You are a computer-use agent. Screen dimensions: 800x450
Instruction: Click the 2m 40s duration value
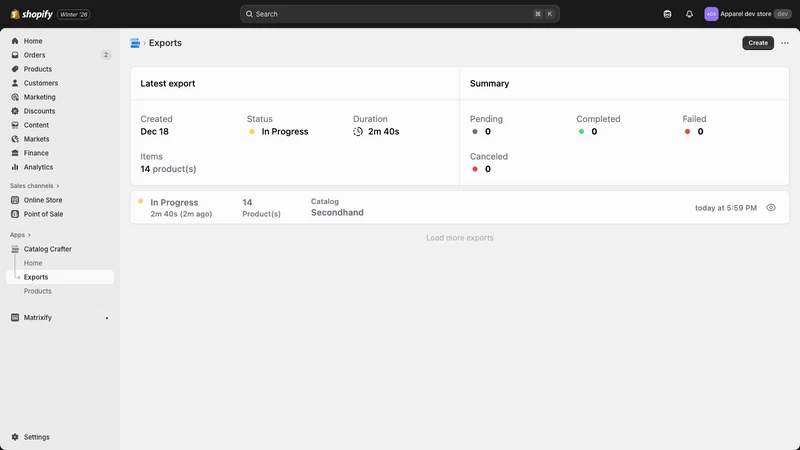(x=384, y=132)
